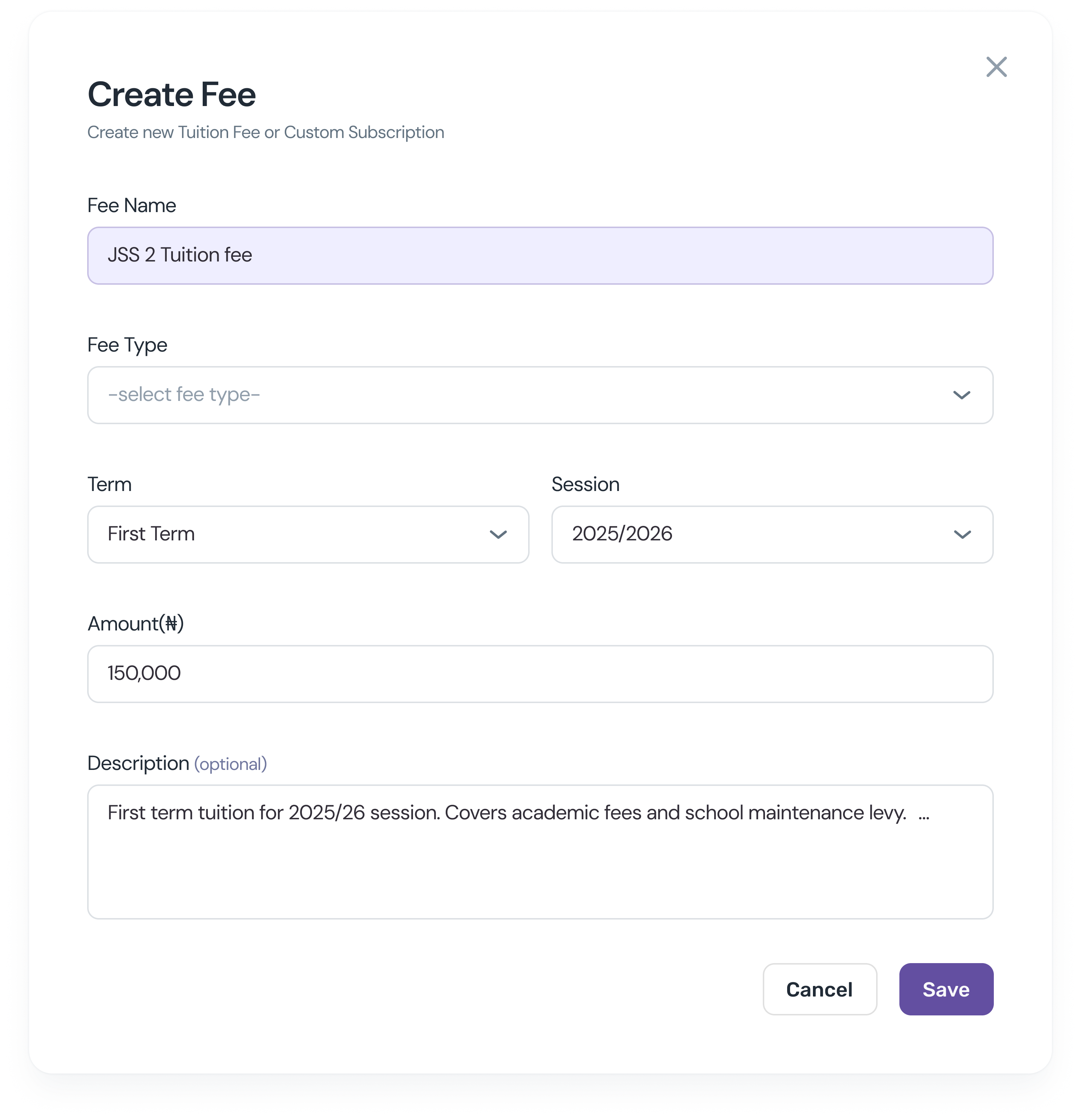Click the 'Fee Type' field label

tap(127, 345)
